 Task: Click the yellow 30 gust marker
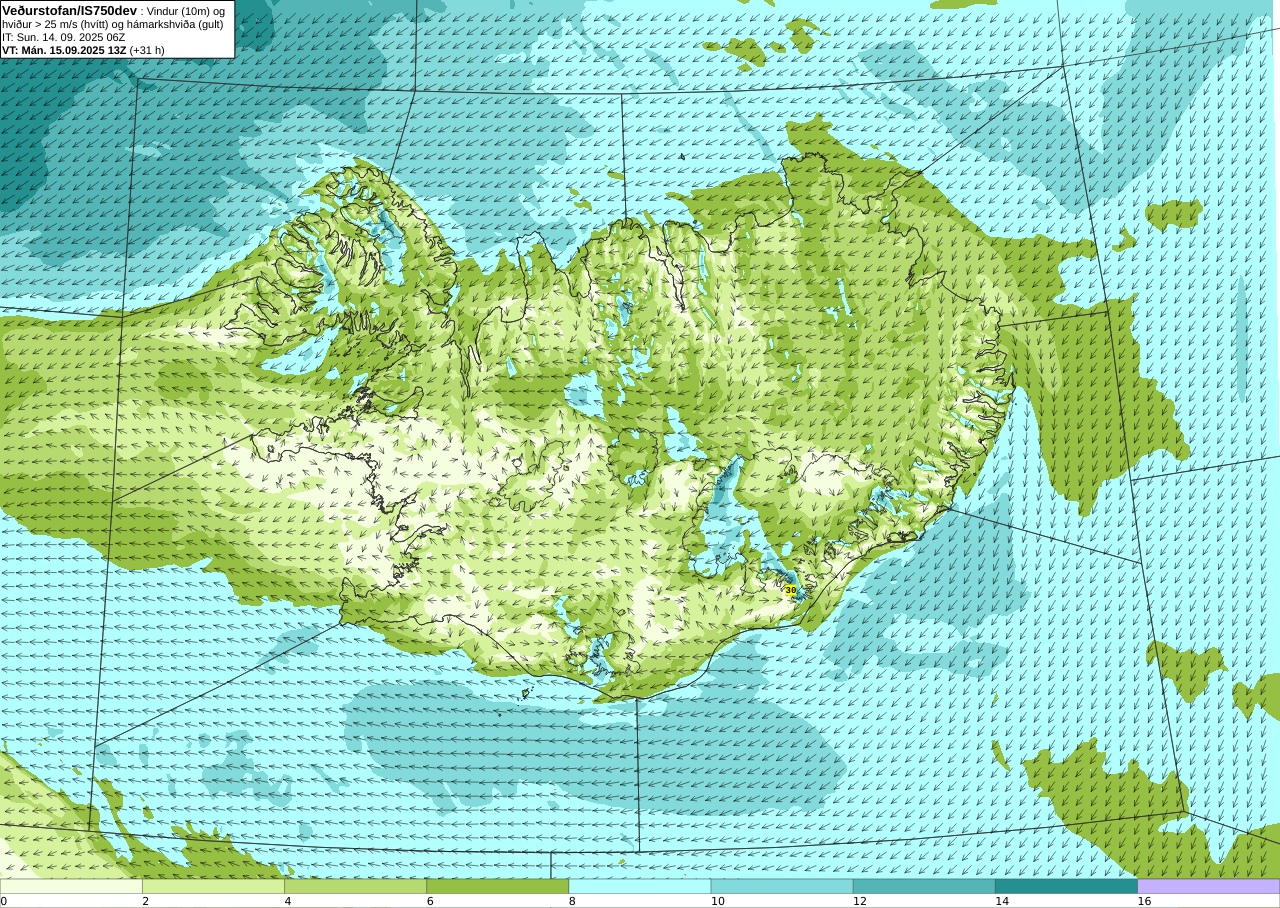tap(790, 591)
